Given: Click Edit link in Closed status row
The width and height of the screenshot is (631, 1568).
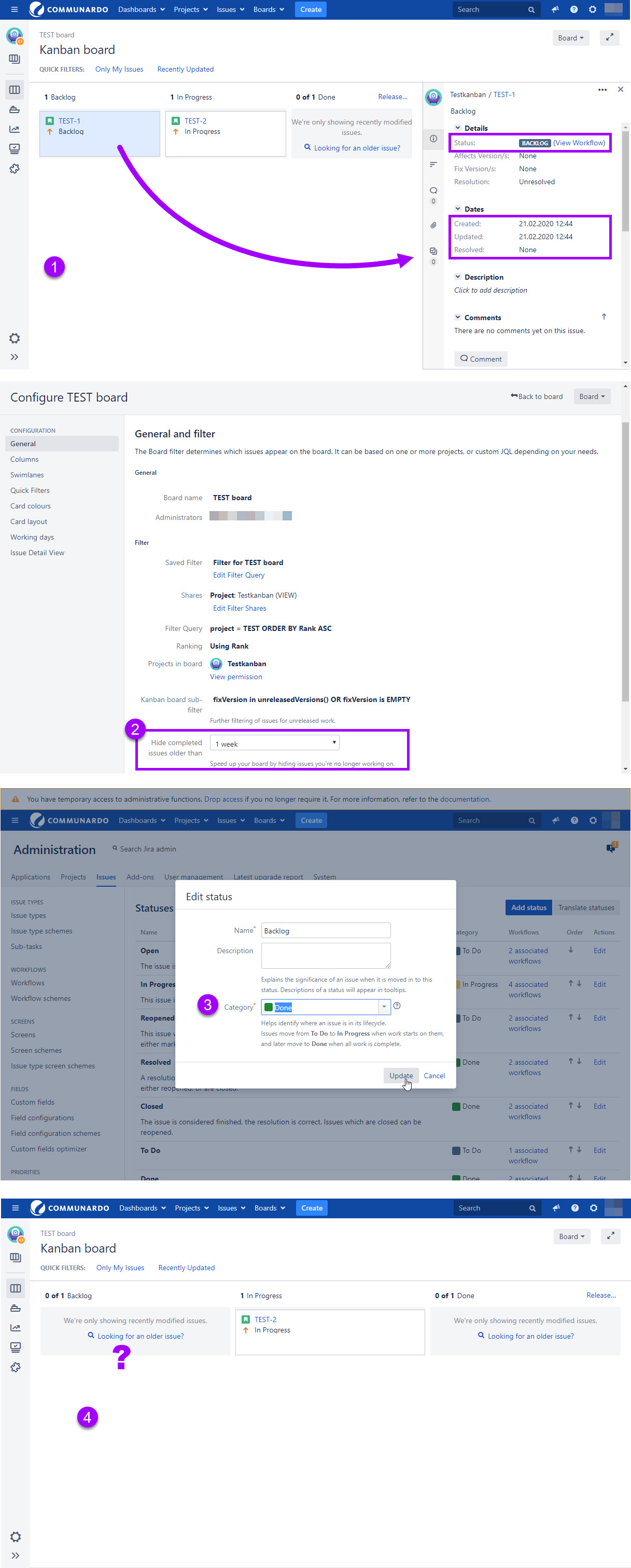Looking at the screenshot, I should [599, 1107].
